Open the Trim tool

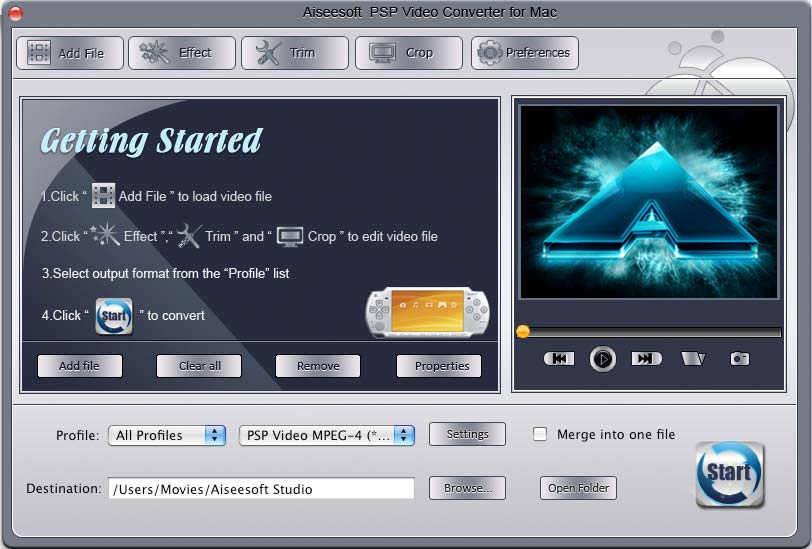[x=295, y=53]
